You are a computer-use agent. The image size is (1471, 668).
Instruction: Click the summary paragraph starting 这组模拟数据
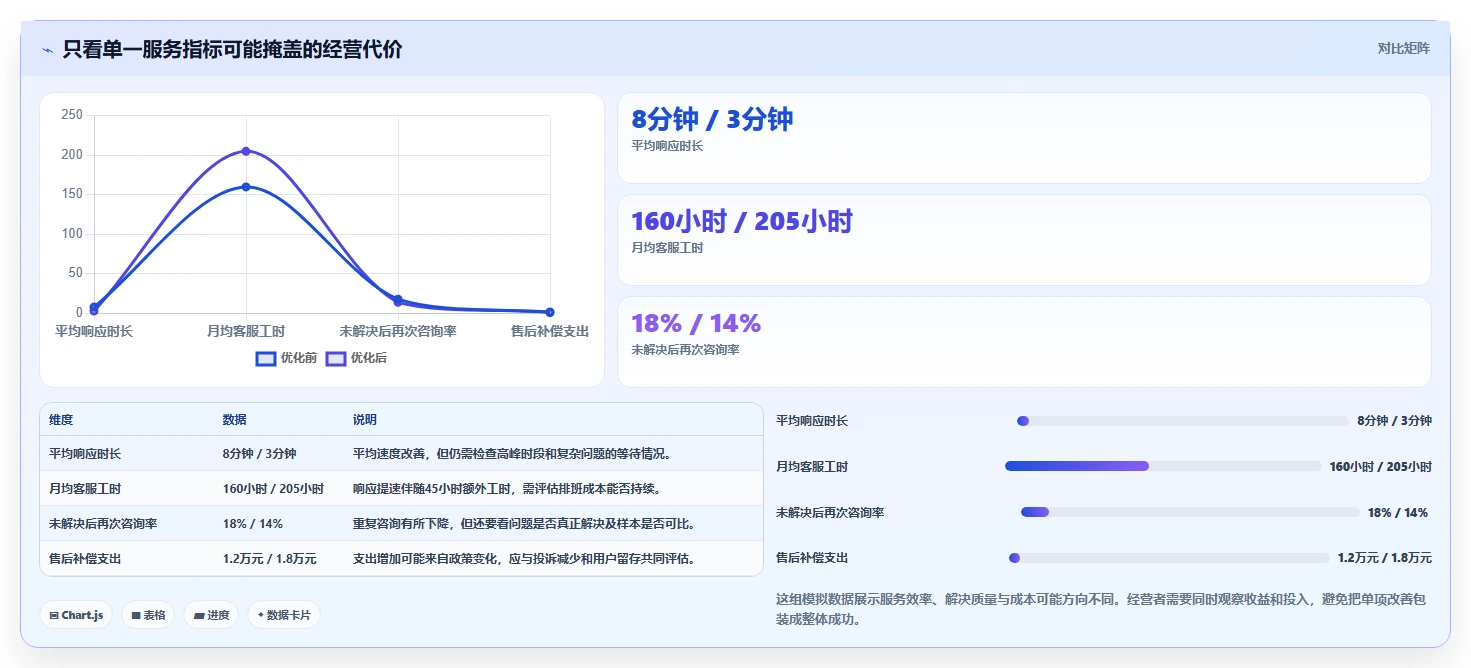tap(1101, 609)
